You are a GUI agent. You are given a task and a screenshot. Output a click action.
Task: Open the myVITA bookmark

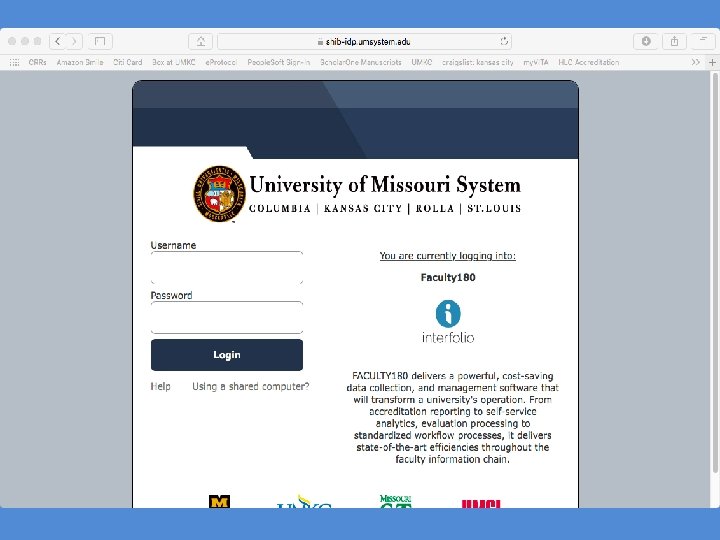536,62
